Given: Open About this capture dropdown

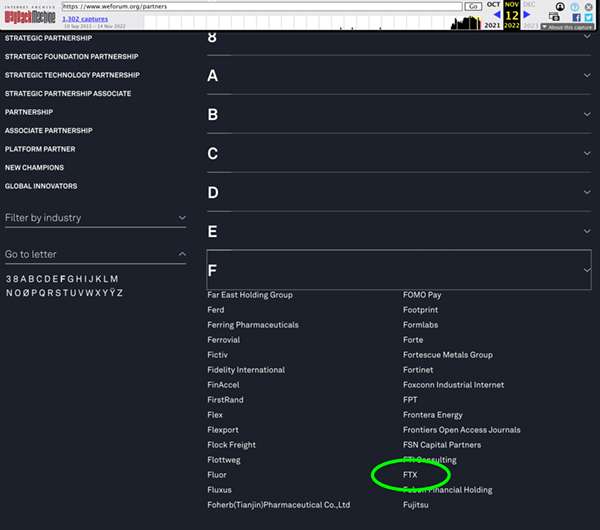Looking at the screenshot, I should click(x=567, y=27).
